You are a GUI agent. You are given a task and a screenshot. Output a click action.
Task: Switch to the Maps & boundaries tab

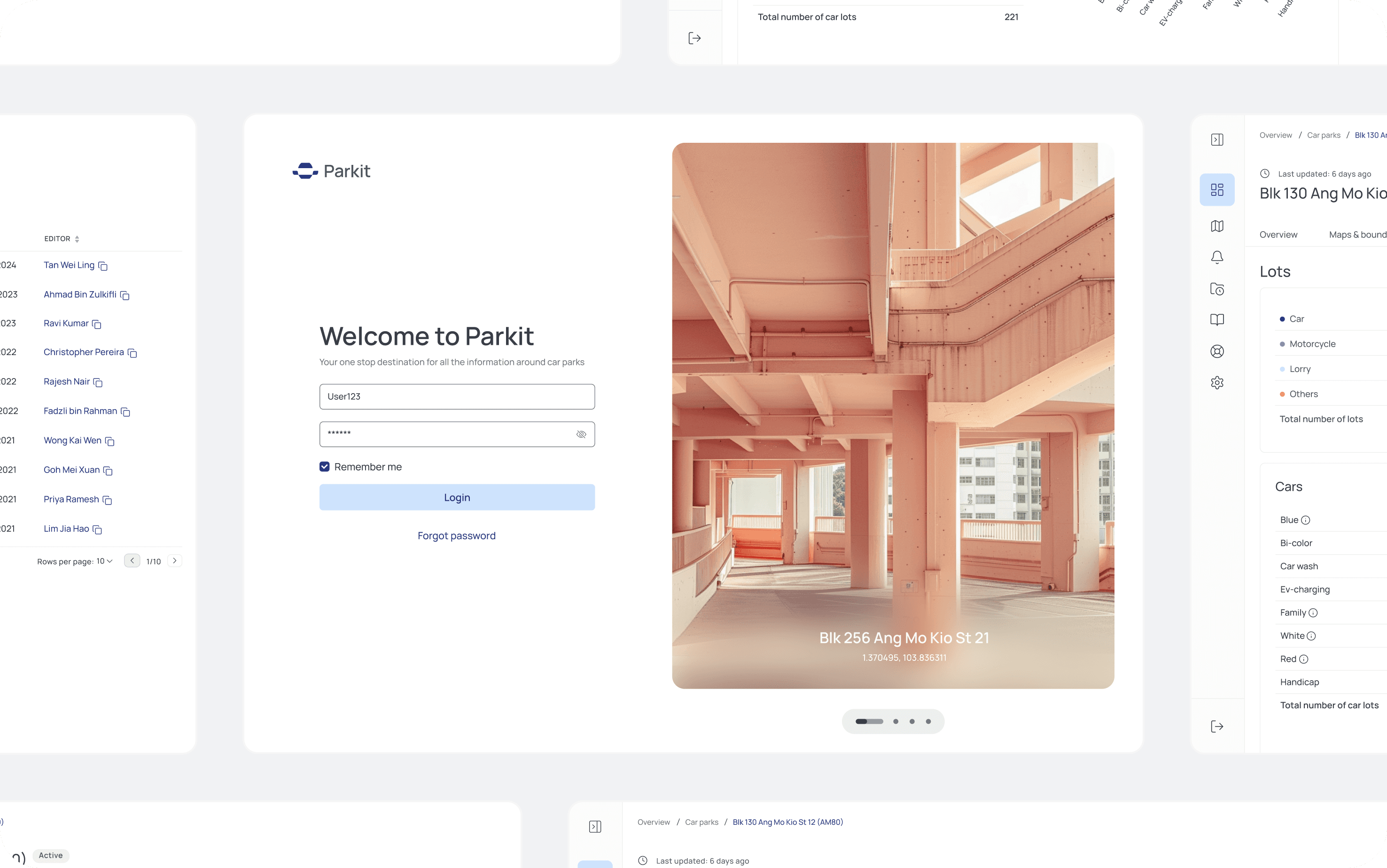[x=1357, y=234]
